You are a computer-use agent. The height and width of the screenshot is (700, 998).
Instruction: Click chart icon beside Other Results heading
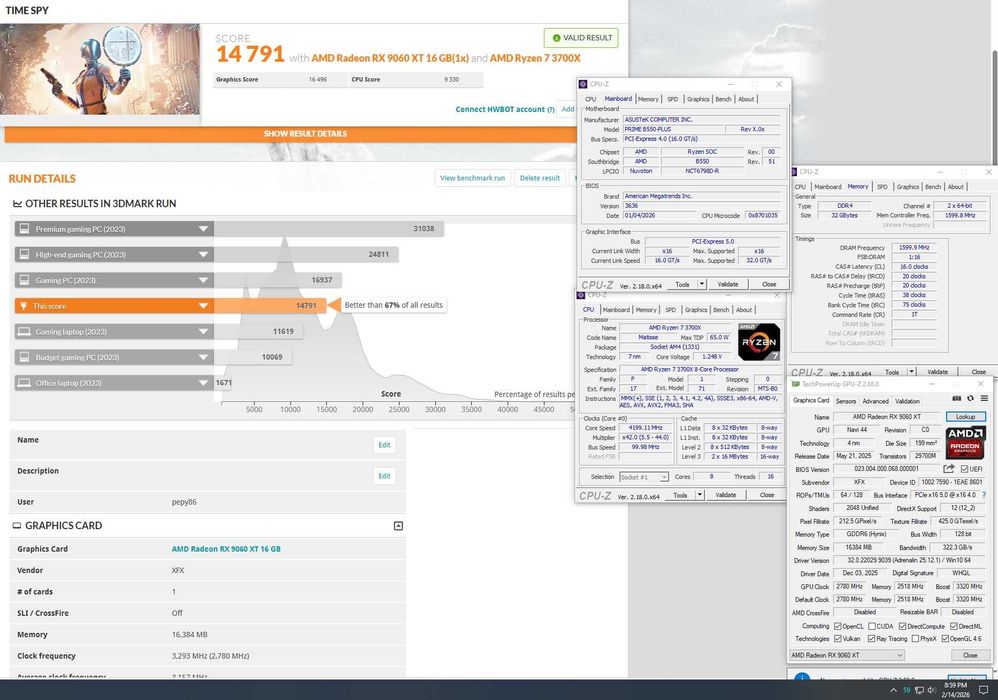(x=17, y=204)
